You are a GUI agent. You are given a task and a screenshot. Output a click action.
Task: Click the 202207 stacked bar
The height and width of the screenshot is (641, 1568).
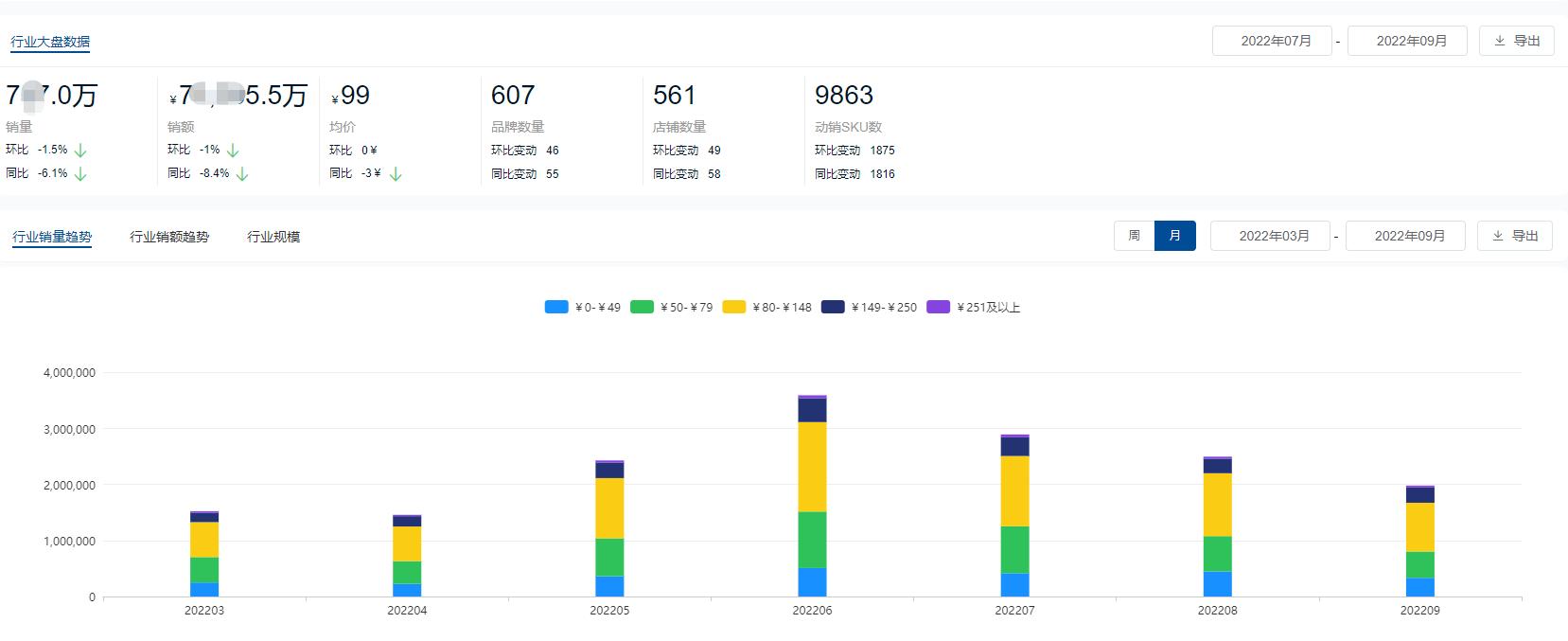click(x=1014, y=516)
